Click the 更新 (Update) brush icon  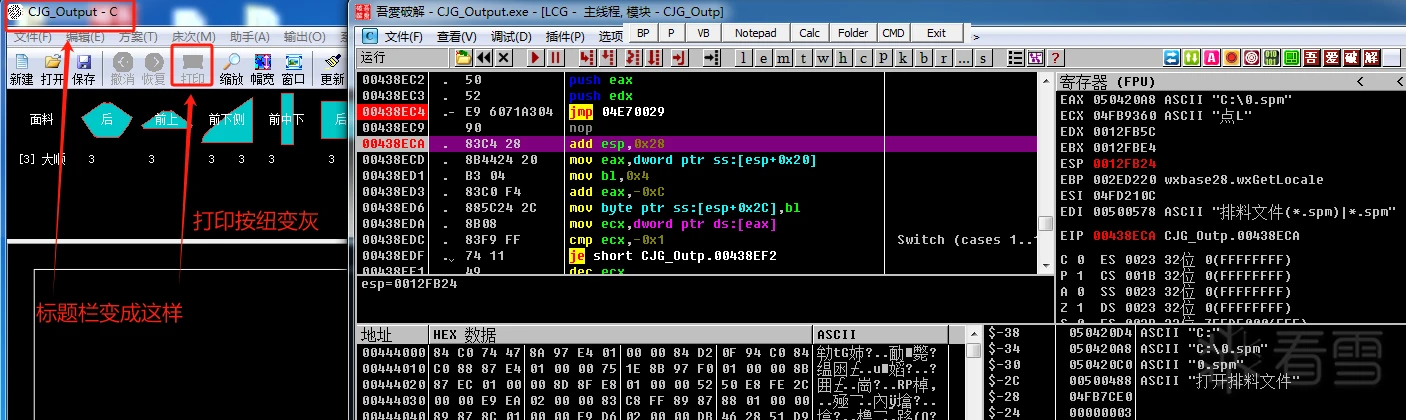click(x=332, y=70)
